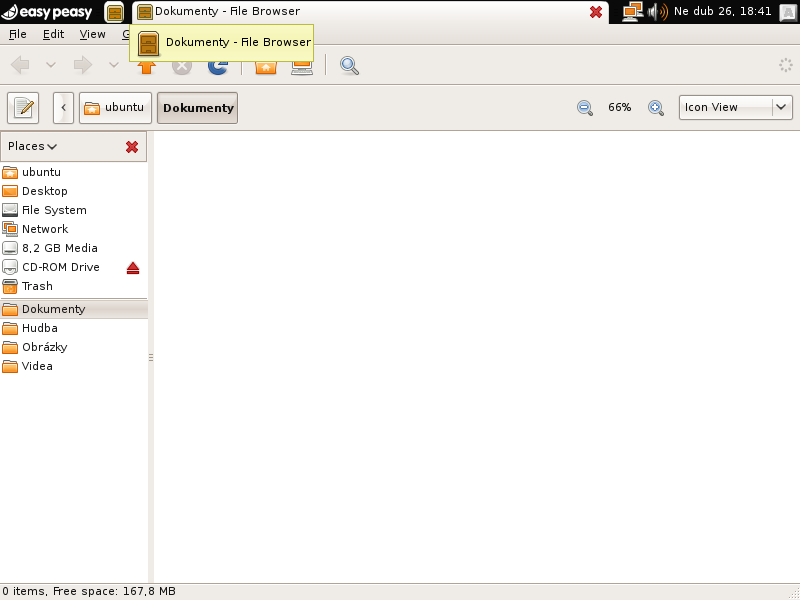Click the Stop loading icon
Viewport: 800px width, 600px height.
click(182, 68)
